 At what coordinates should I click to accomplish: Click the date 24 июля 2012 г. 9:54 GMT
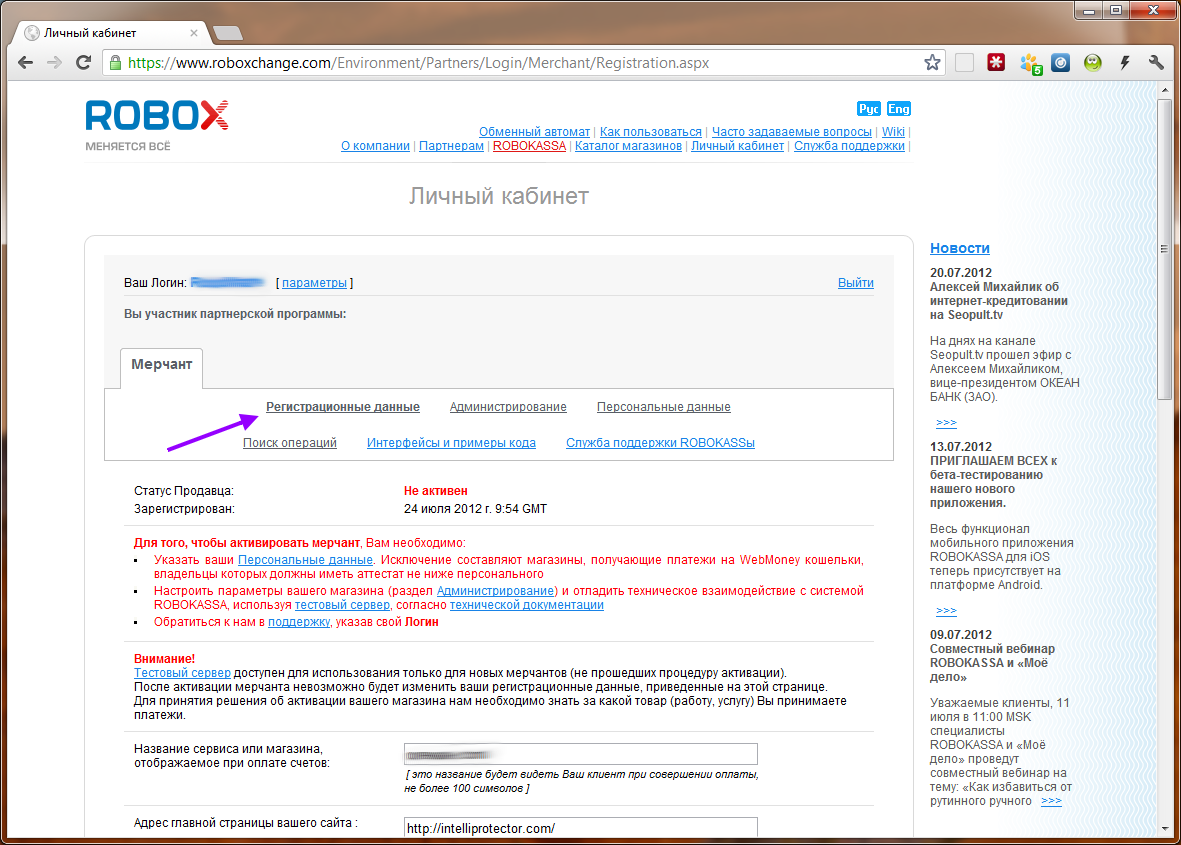coord(475,509)
